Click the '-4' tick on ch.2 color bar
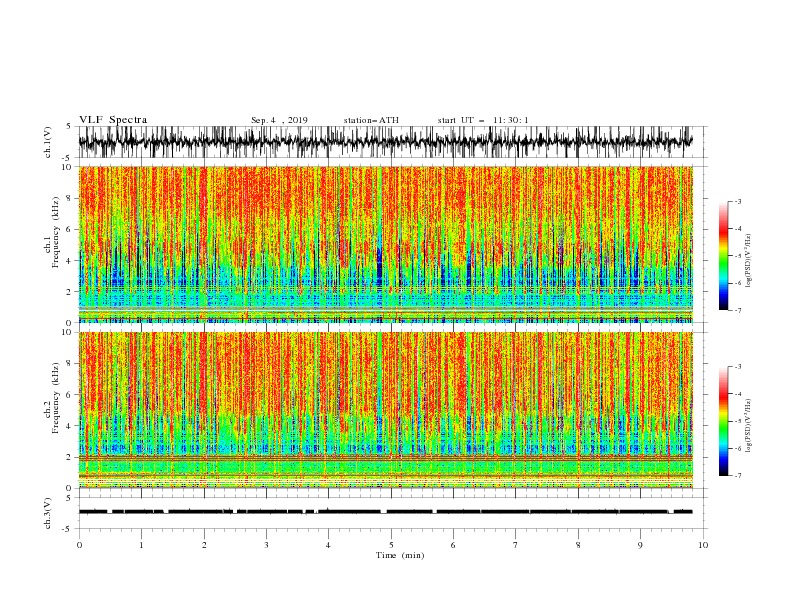The width and height of the screenshot is (792, 612). click(x=737, y=394)
